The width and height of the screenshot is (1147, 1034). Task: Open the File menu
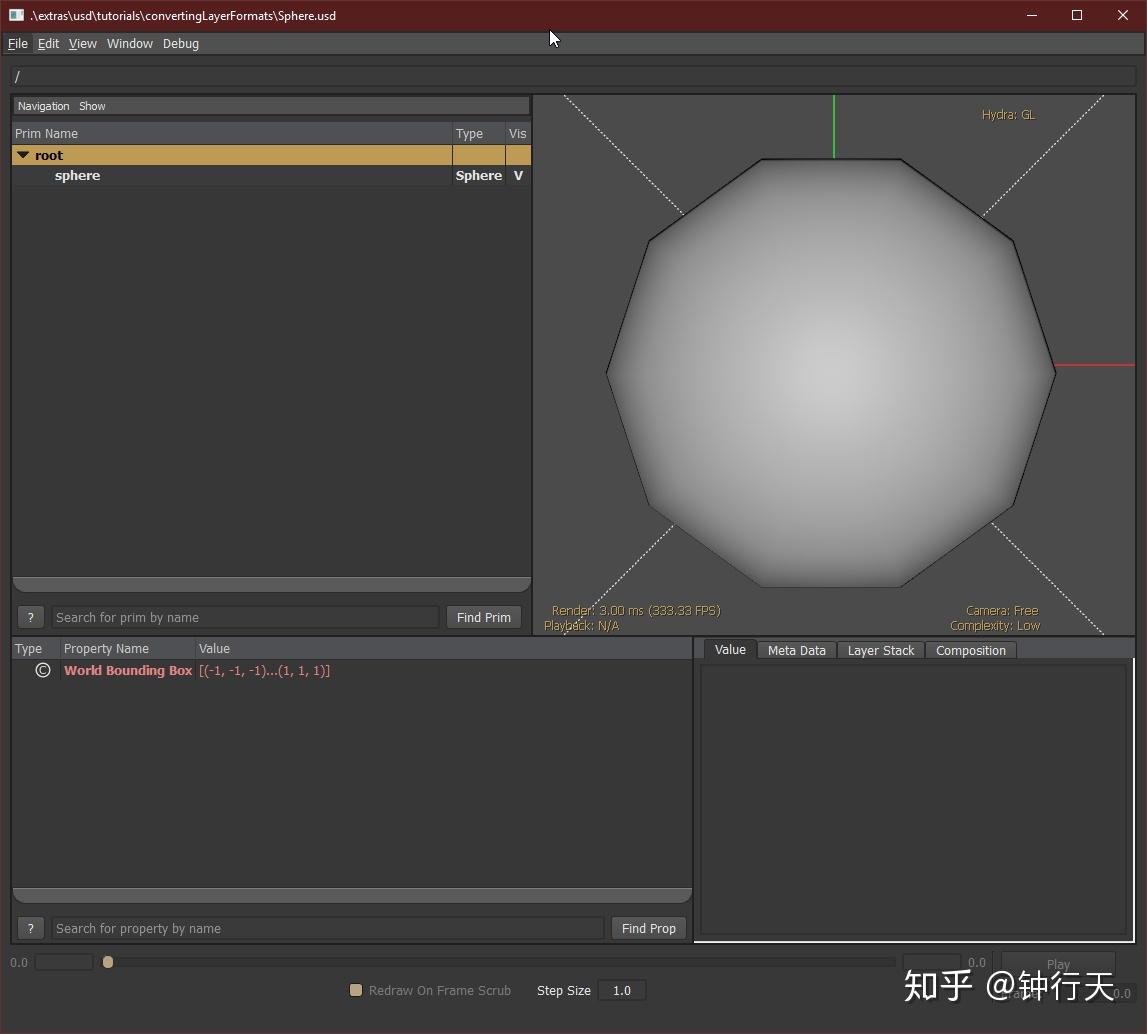pos(18,44)
